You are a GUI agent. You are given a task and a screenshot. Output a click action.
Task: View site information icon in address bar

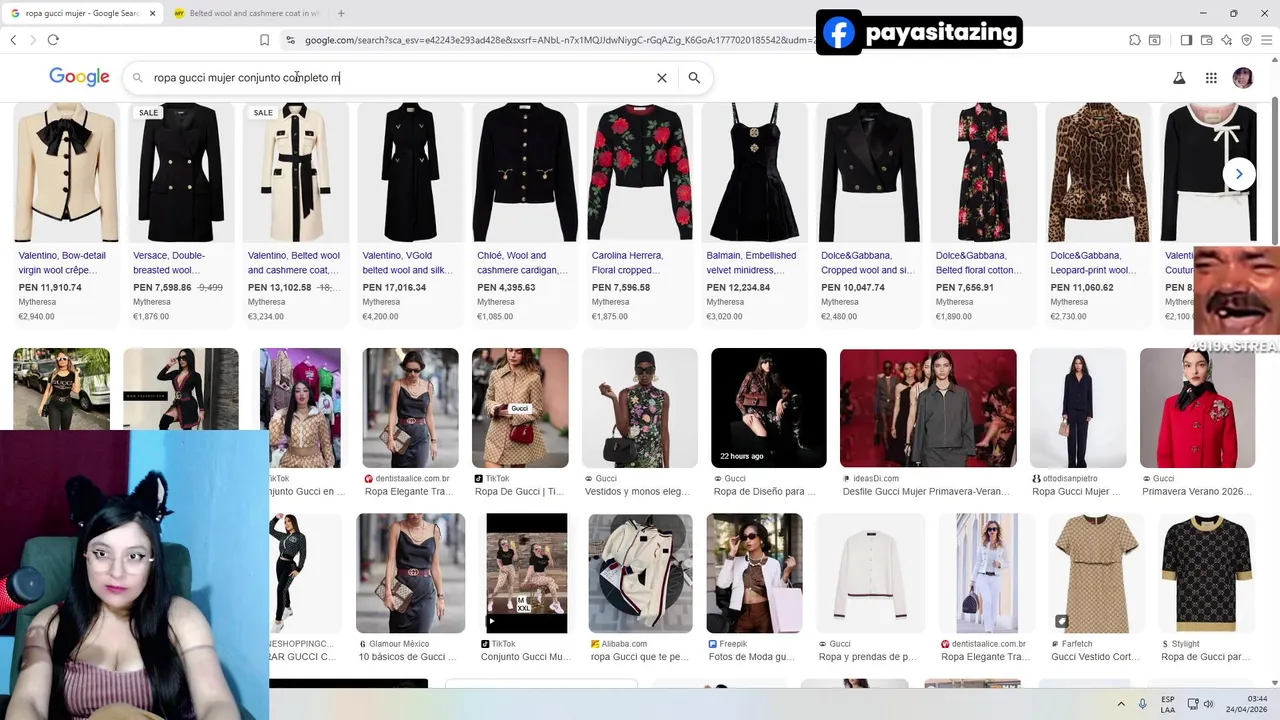290,40
